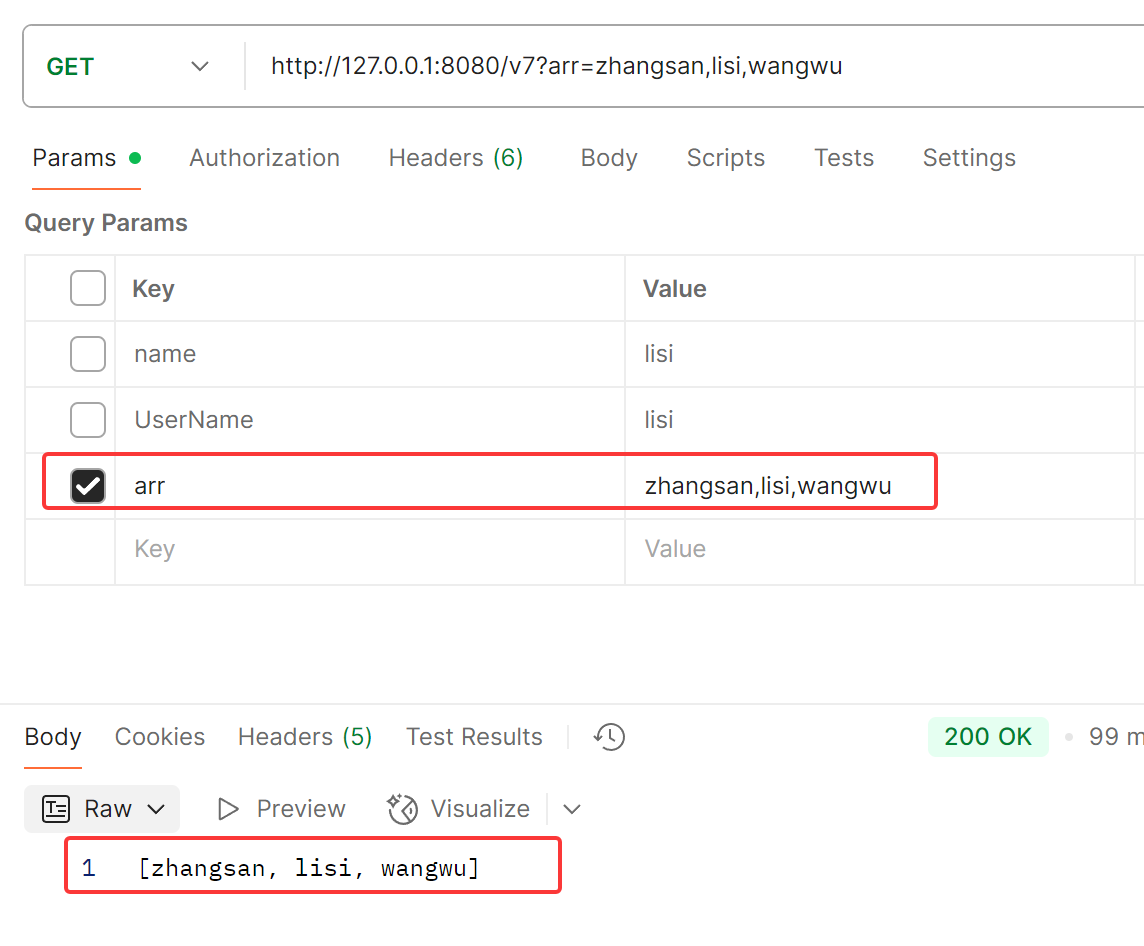Open the request Headers (6) tab
Image resolution: width=1144 pixels, height=946 pixels.
click(x=456, y=158)
